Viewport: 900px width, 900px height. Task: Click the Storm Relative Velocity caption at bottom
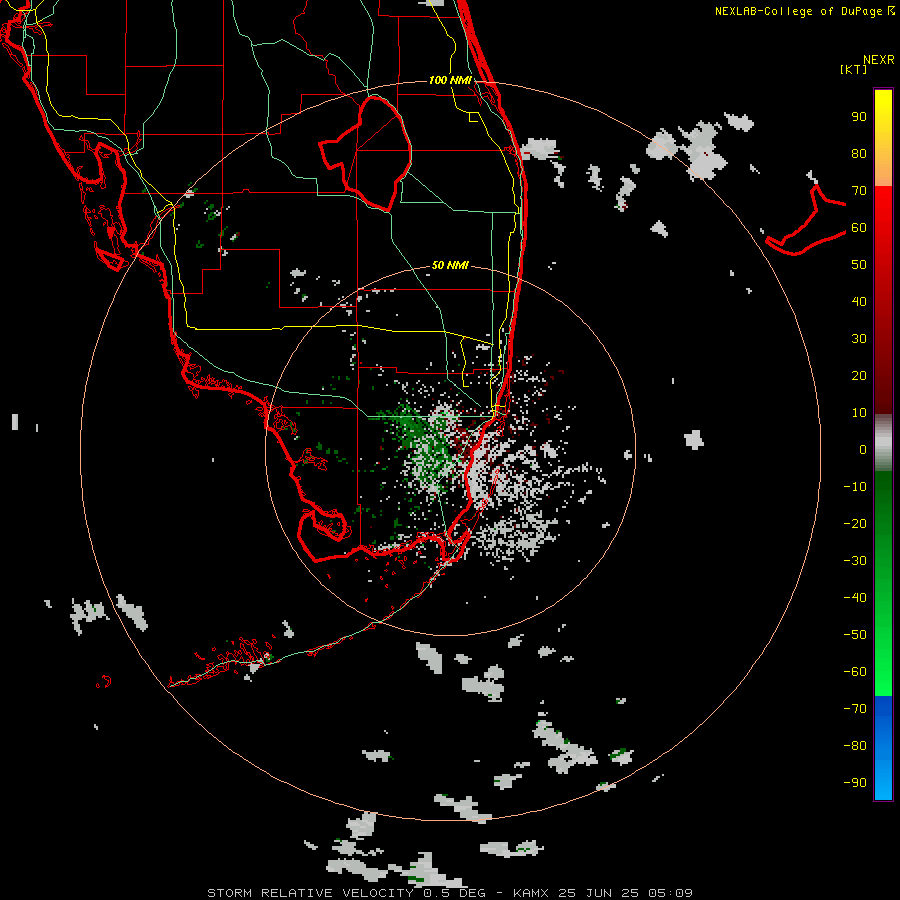450,893
